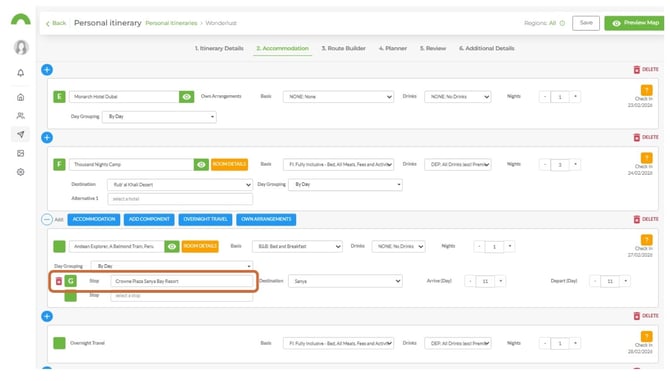Click the Personal Itineraries breadcrumb link
Screen dimensions: 670x381
click(171, 23)
